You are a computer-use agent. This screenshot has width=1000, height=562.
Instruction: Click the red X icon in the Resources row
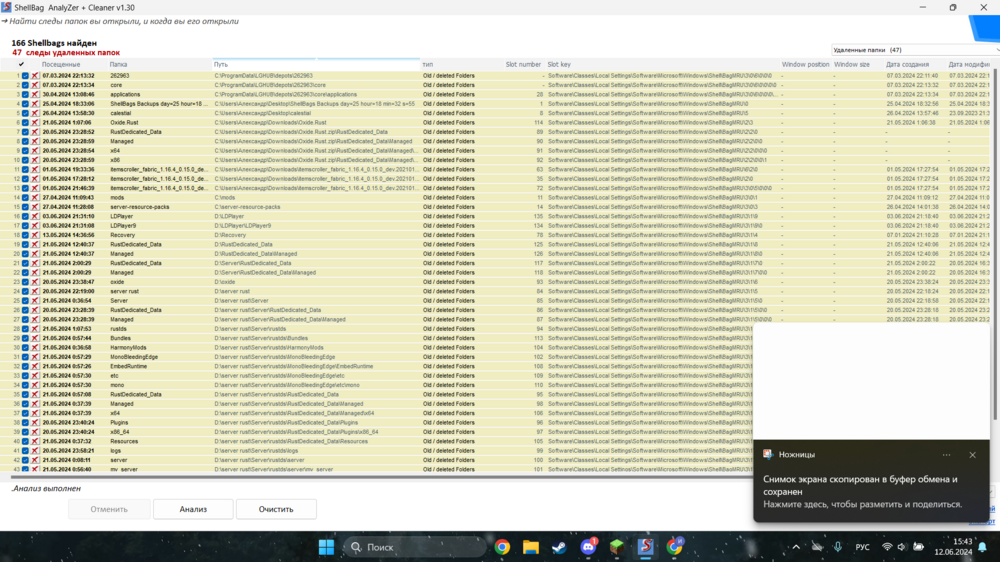pyautogui.click(x=35, y=441)
